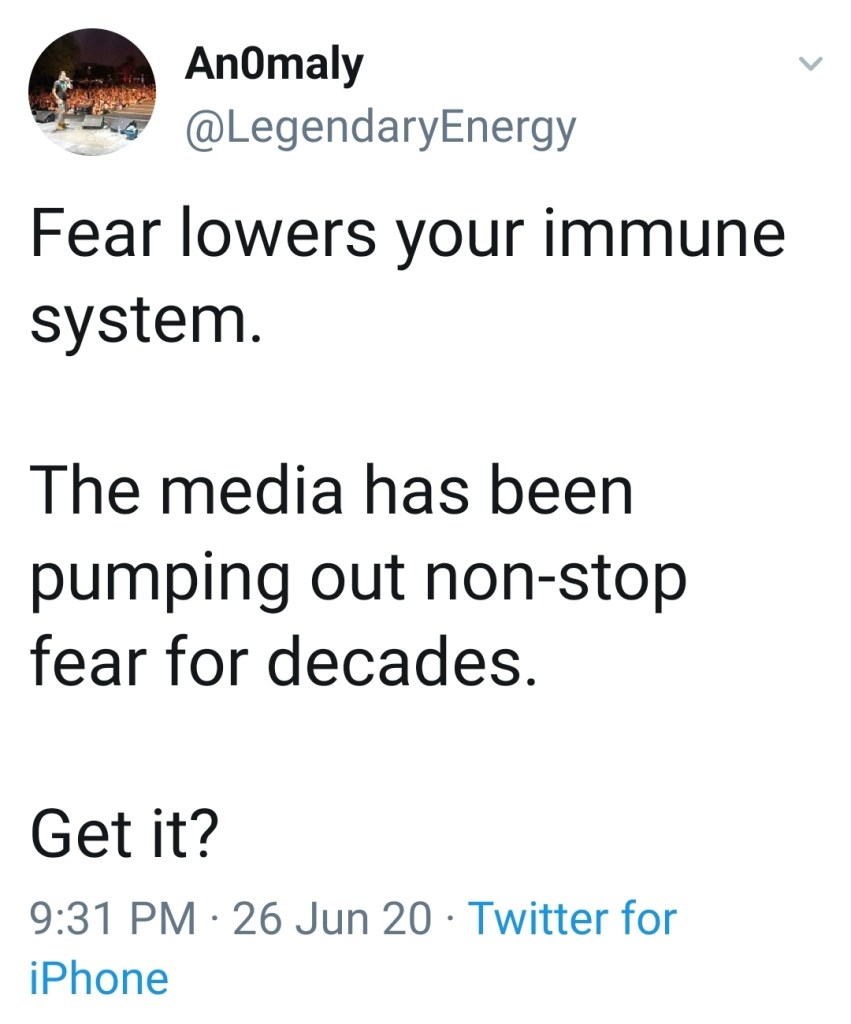The width and height of the screenshot is (851, 1024).
Task: Open the Twitter for iPhone source link
Action: (572, 918)
